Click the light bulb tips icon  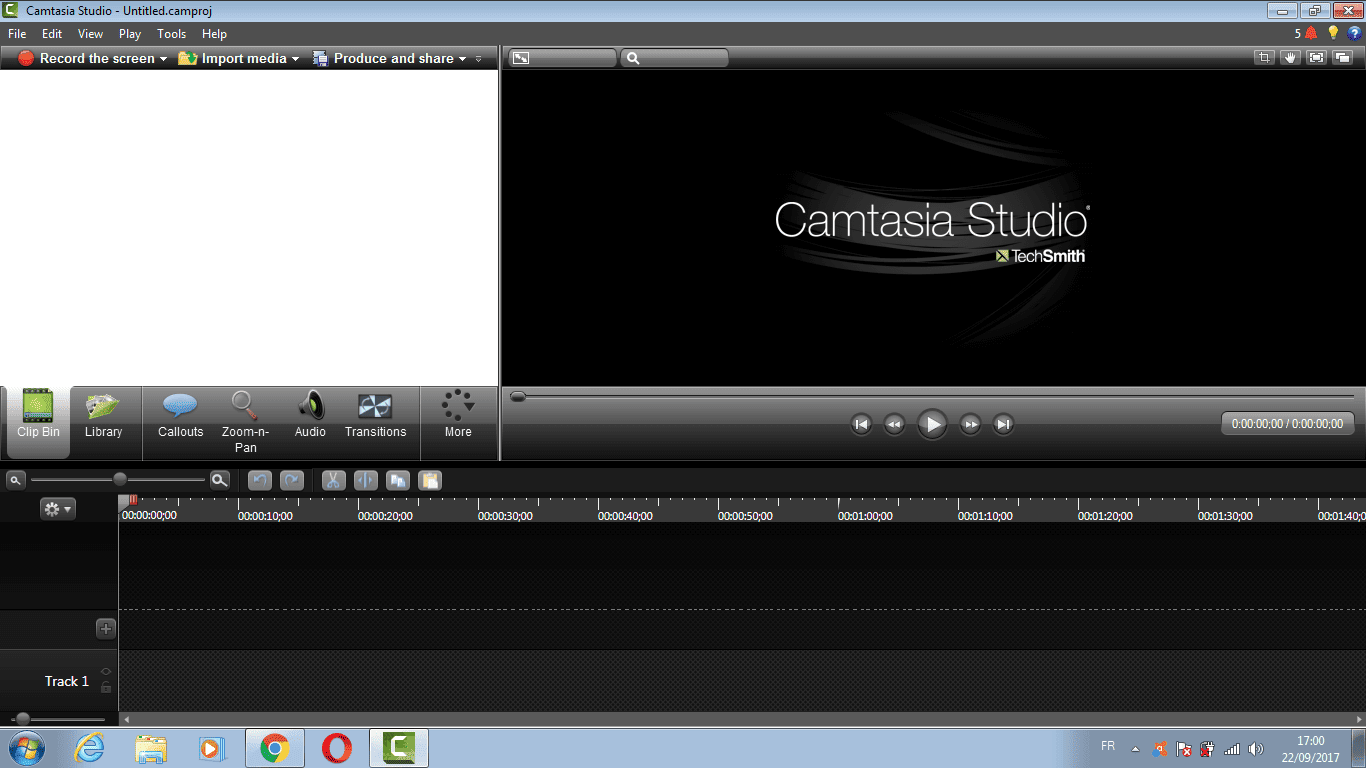tap(1333, 33)
